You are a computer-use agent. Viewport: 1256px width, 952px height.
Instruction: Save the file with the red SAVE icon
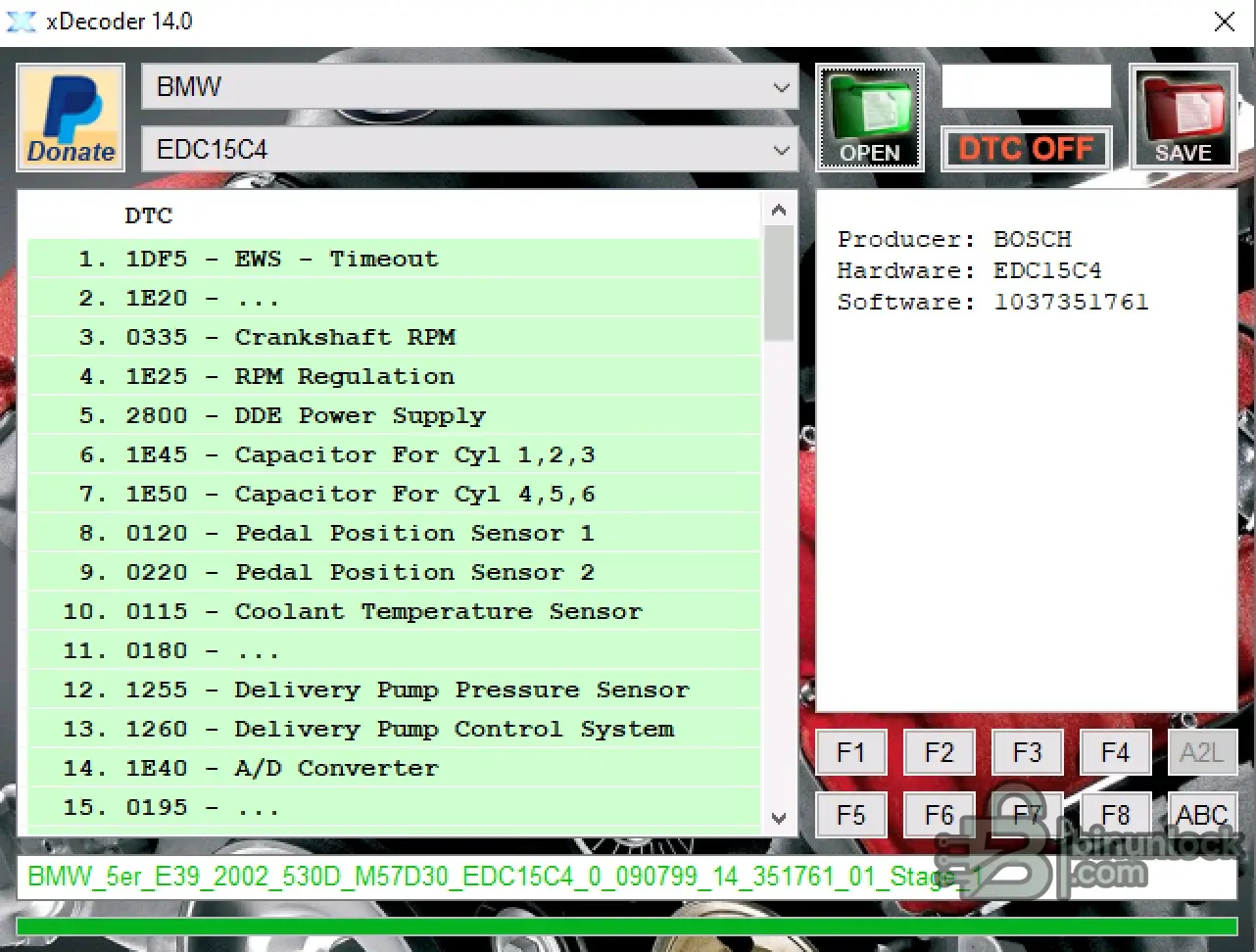point(1183,118)
